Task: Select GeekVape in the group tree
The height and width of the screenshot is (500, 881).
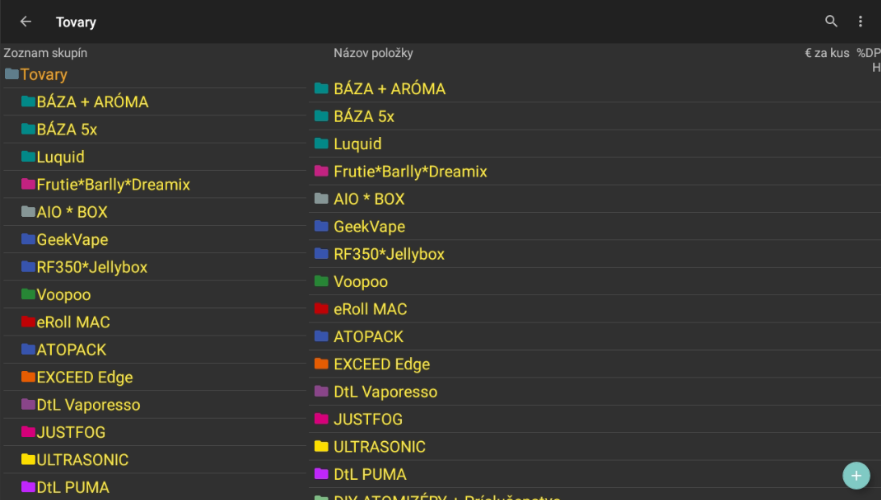Action: click(x=72, y=240)
